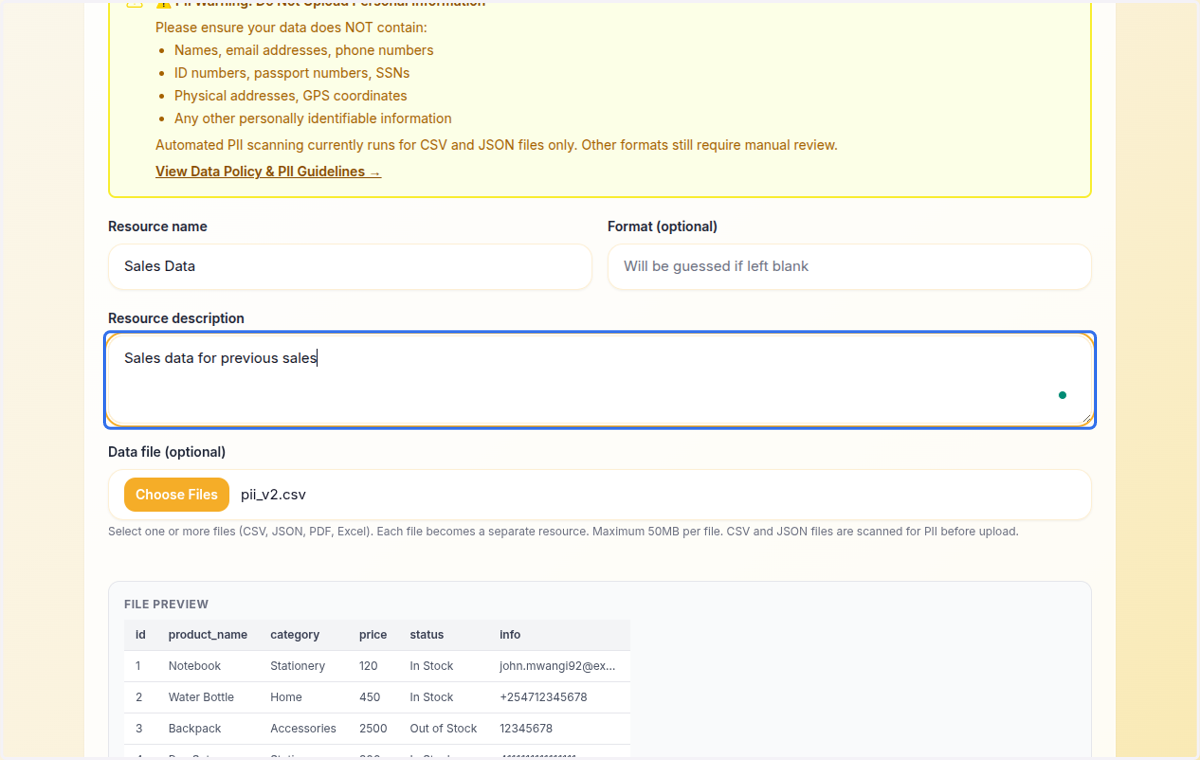This screenshot has width=1200, height=760.
Task: Select the Backpack row in file preview
Action: 377,729
